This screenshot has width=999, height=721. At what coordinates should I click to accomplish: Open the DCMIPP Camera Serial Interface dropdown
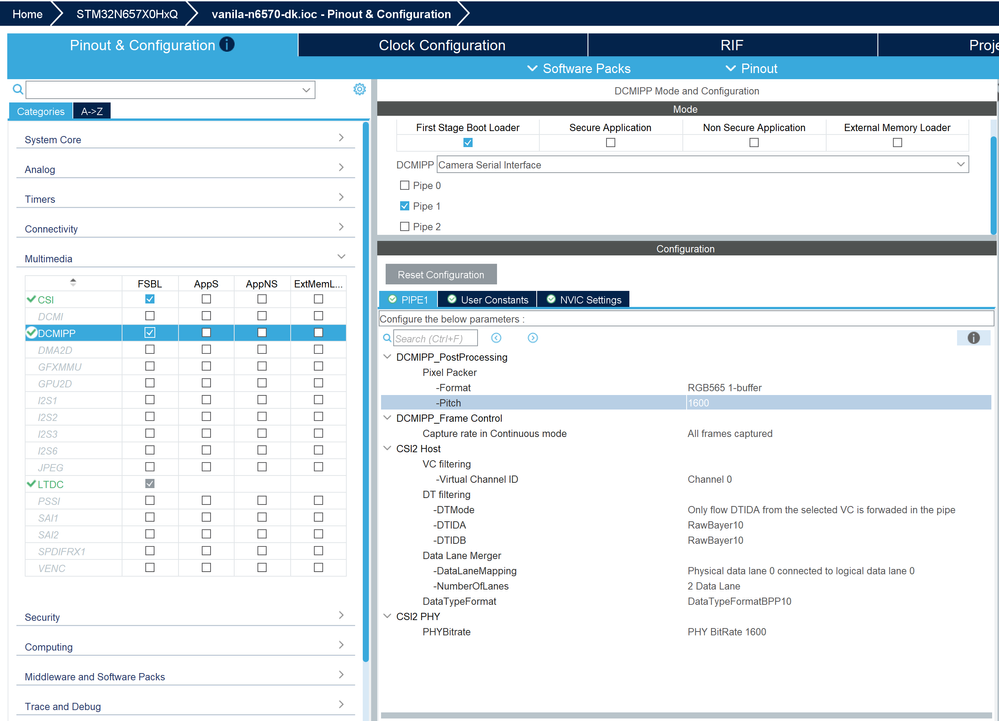point(702,165)
